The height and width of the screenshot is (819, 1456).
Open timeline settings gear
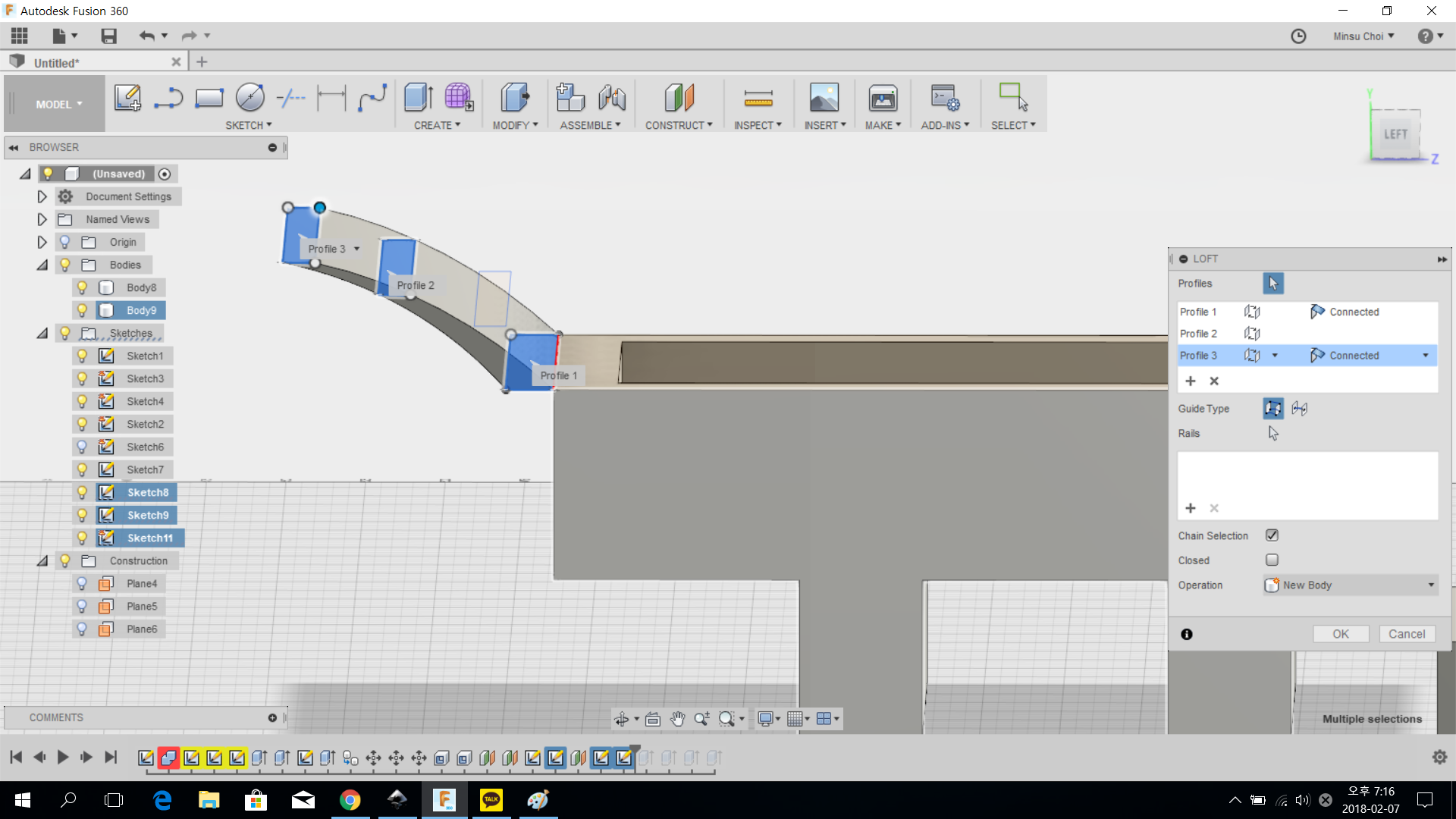tap(1439, 757)
